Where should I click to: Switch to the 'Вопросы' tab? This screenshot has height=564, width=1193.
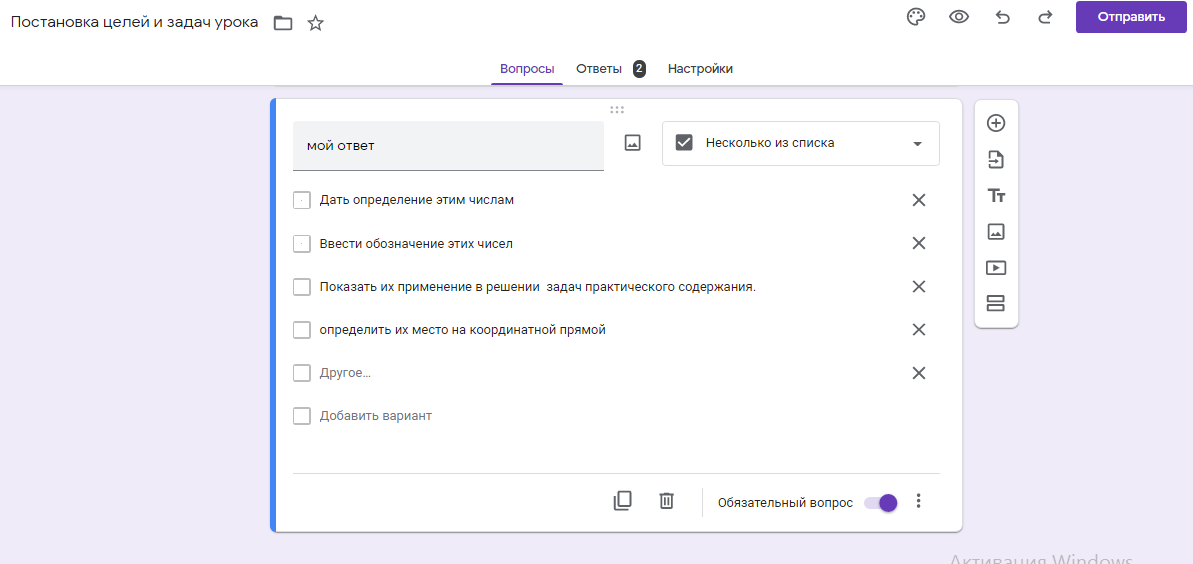[x=527, y=69]
